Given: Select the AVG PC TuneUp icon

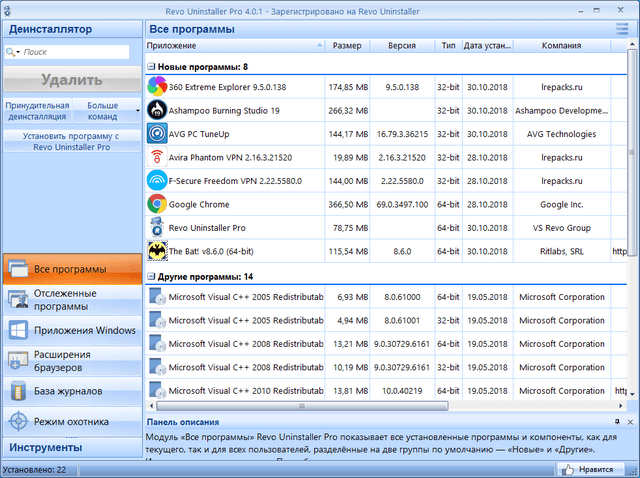Looking at the screenshot, I should click(157, 134).
